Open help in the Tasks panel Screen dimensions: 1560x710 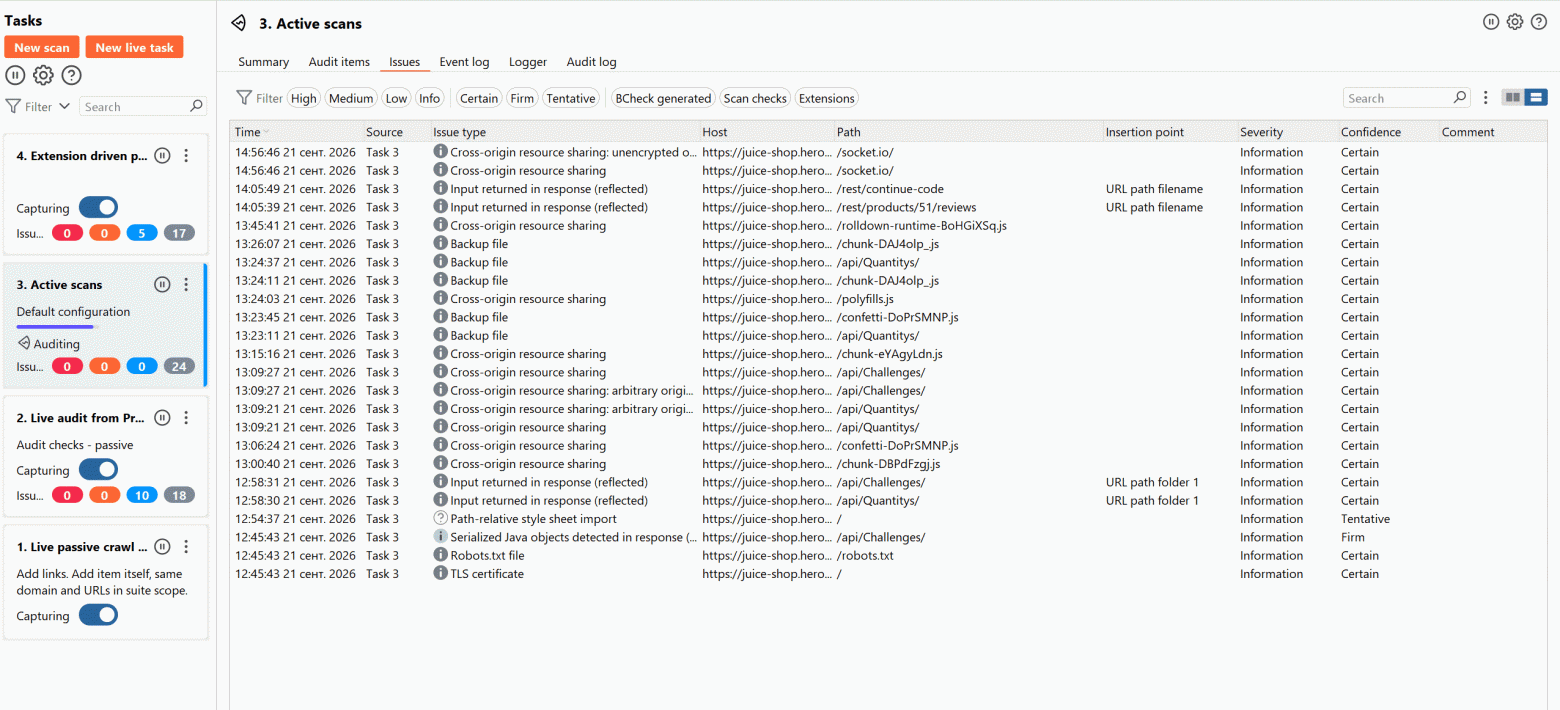tap(71, 75)
